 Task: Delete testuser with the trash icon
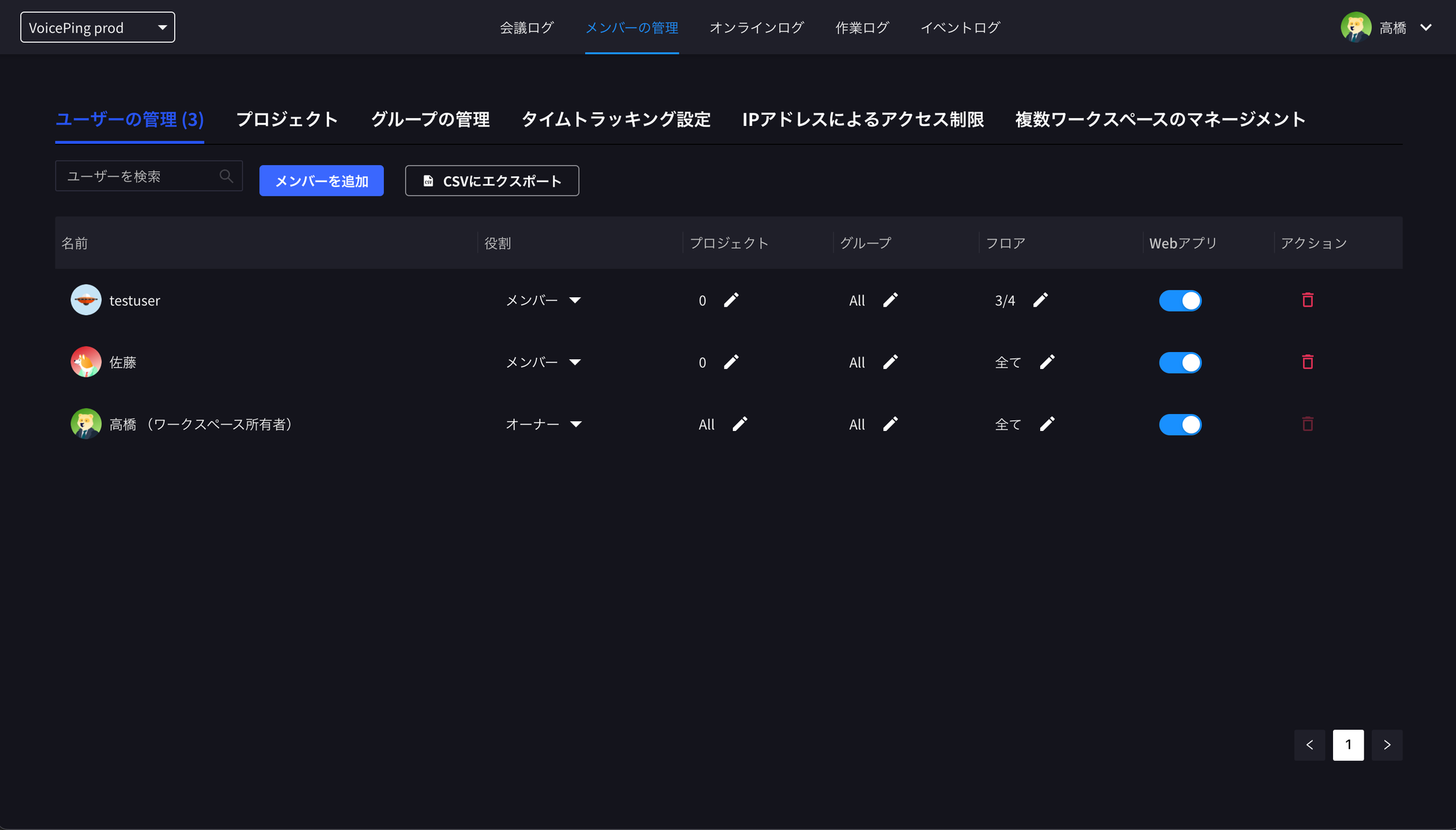click(1308, 299)
